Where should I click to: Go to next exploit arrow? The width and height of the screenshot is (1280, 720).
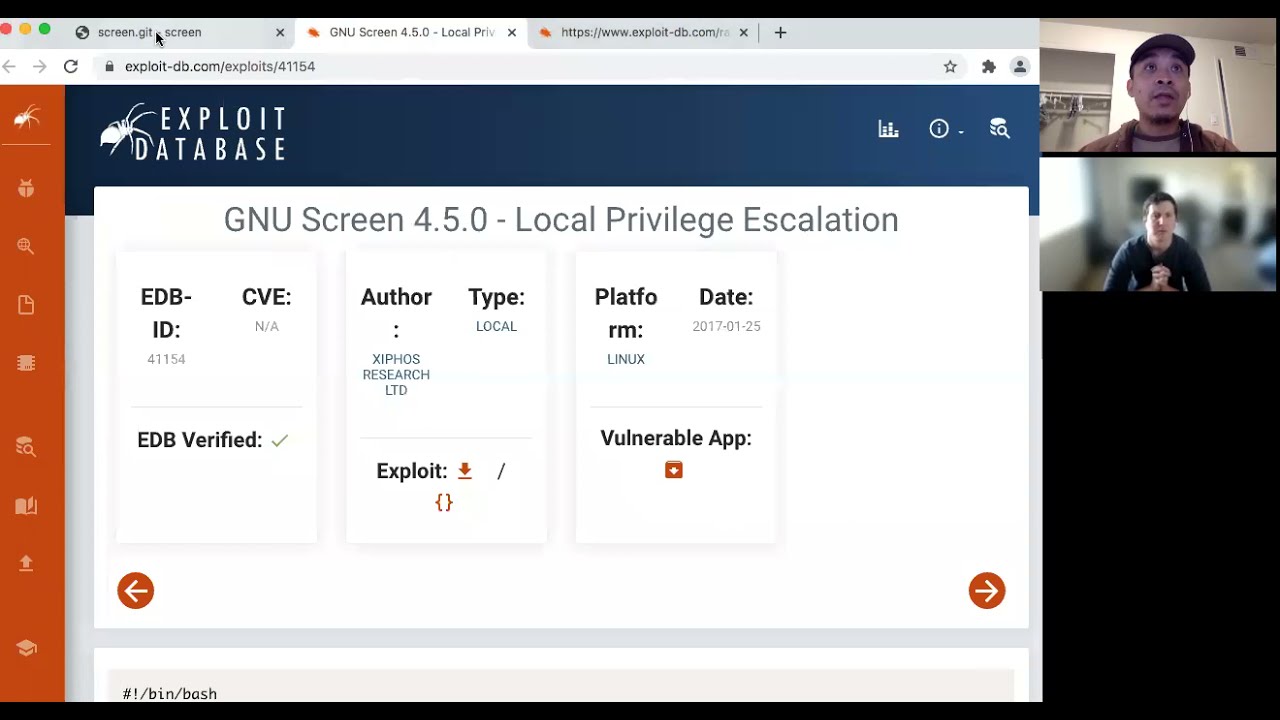pos(987,590)
